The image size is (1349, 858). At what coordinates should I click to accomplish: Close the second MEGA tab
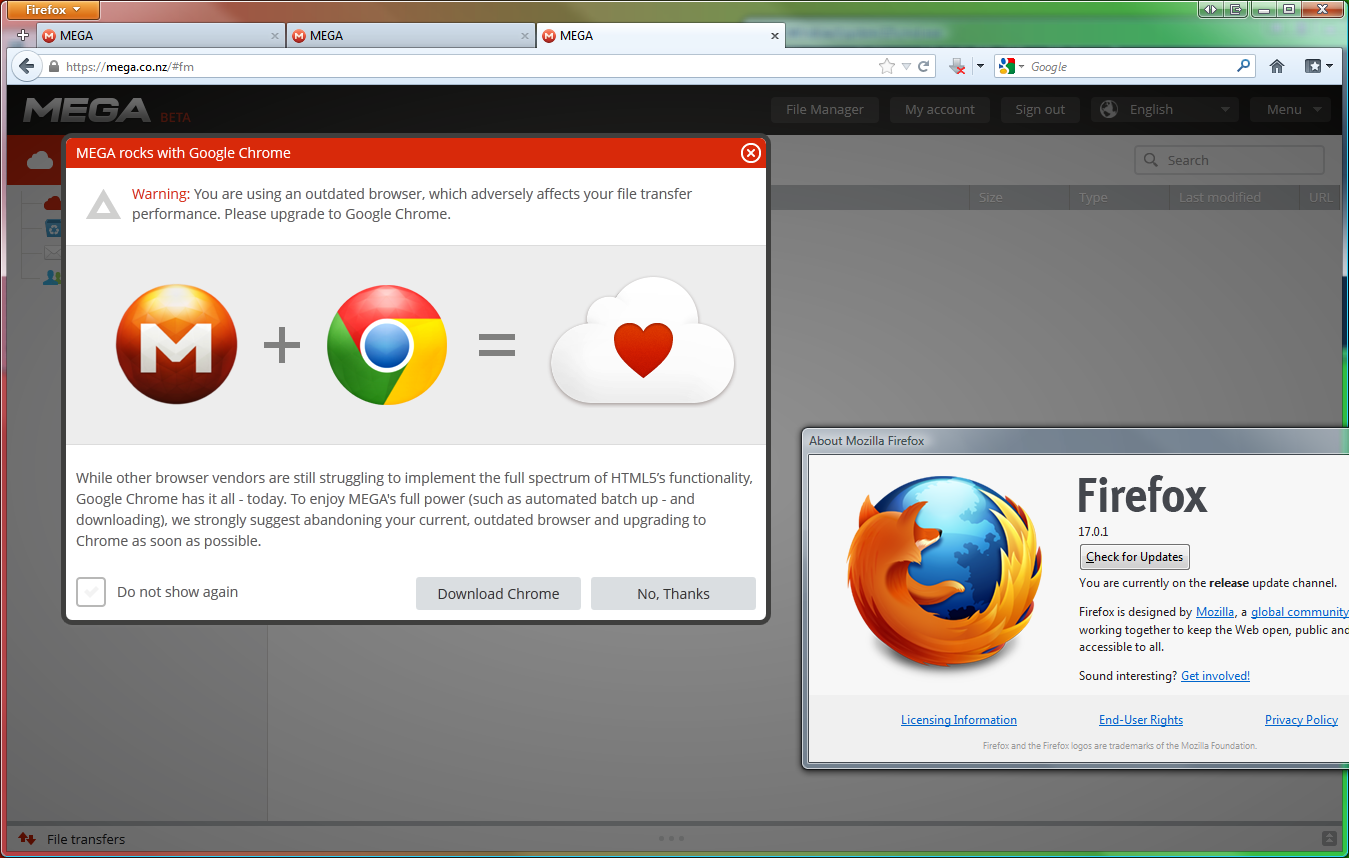(525, 36)
